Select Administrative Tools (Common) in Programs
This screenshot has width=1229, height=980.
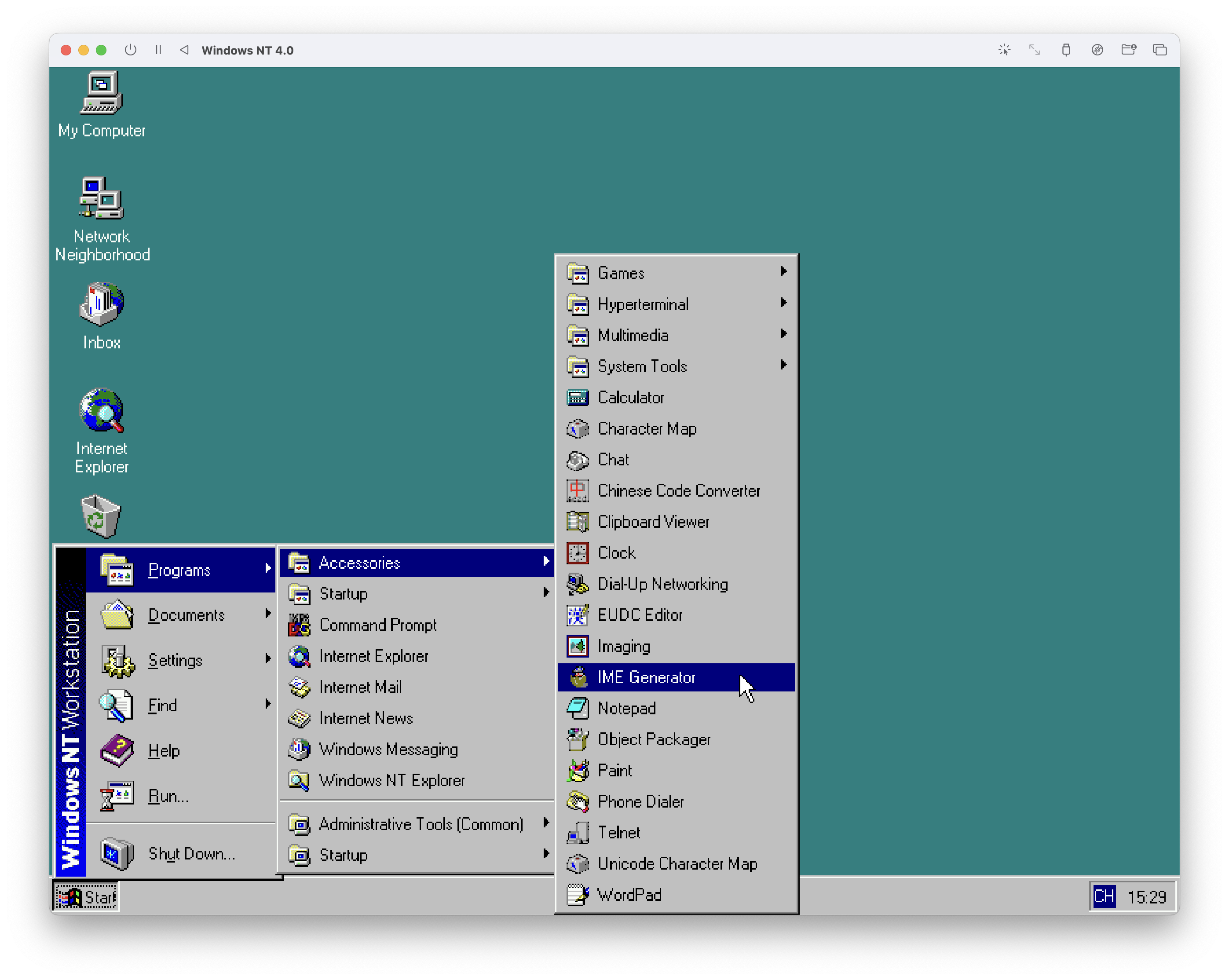click(421, 824)
